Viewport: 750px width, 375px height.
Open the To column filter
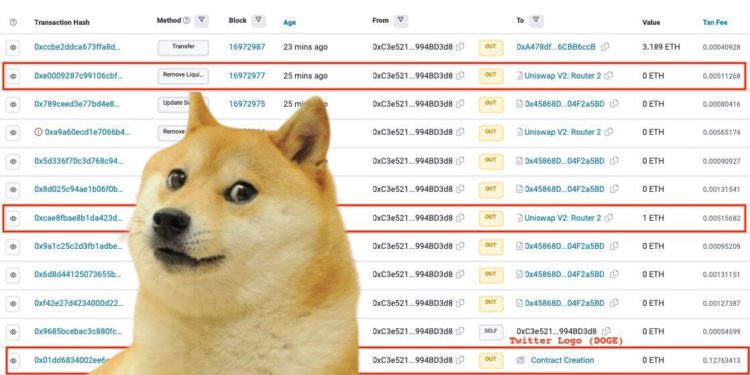pyautogui.click(x=536, y=21)
